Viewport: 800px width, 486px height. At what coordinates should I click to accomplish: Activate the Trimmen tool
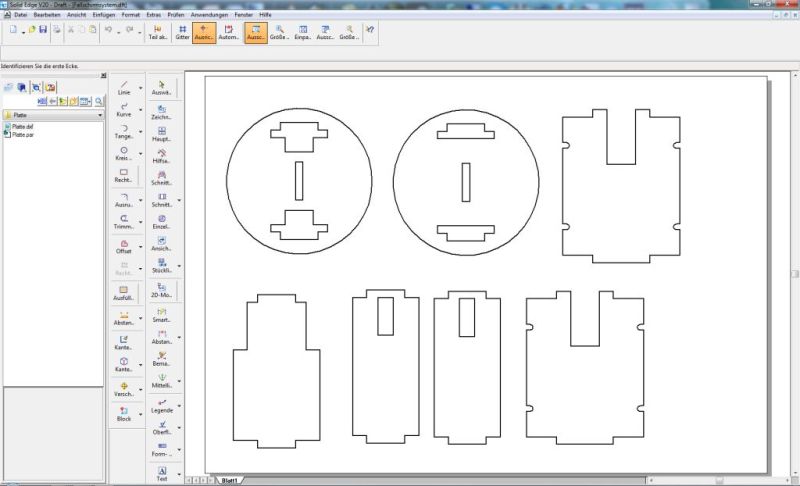[x=124, y=221]
